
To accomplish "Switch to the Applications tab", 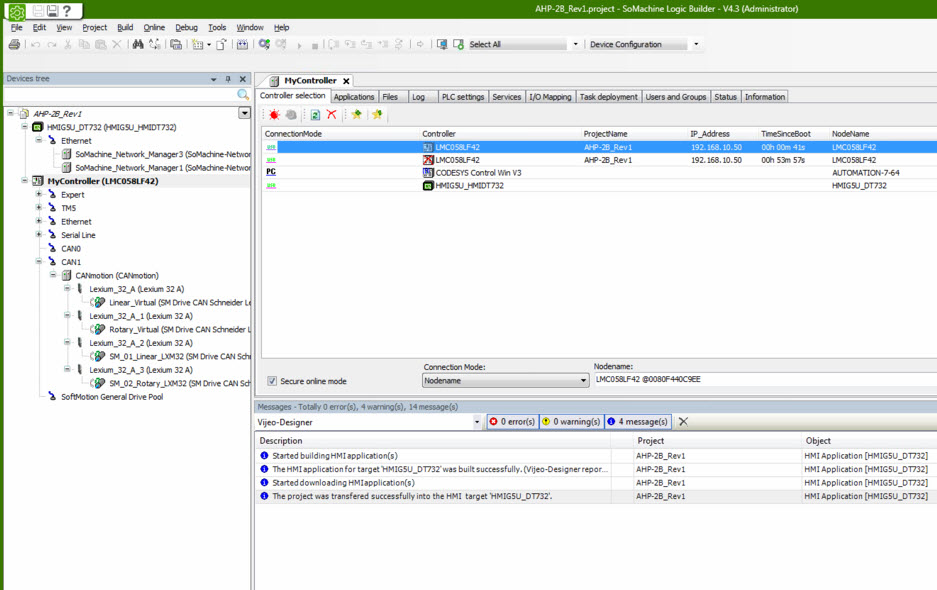I will click(354, 97).
